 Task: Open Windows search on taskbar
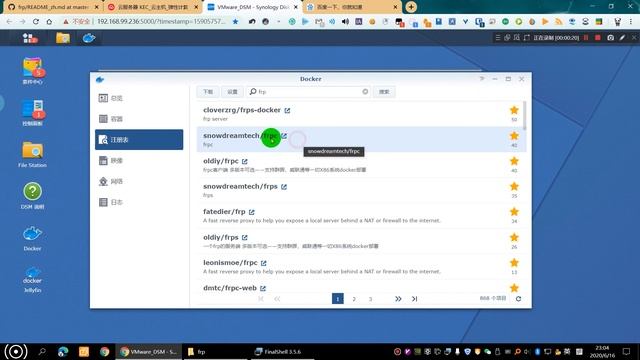(x=42, y=351)
